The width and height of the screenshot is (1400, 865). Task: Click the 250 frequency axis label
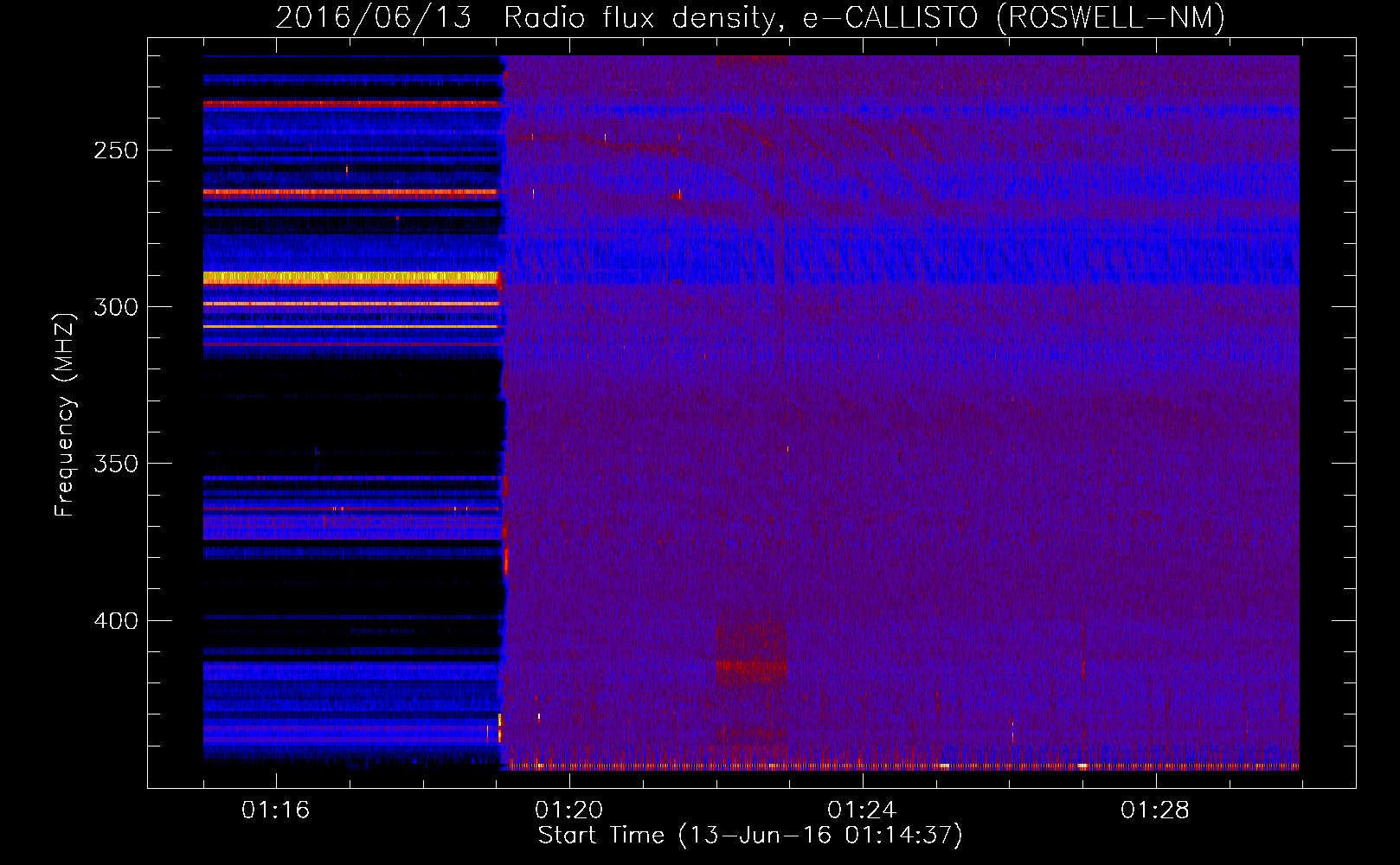116,151
